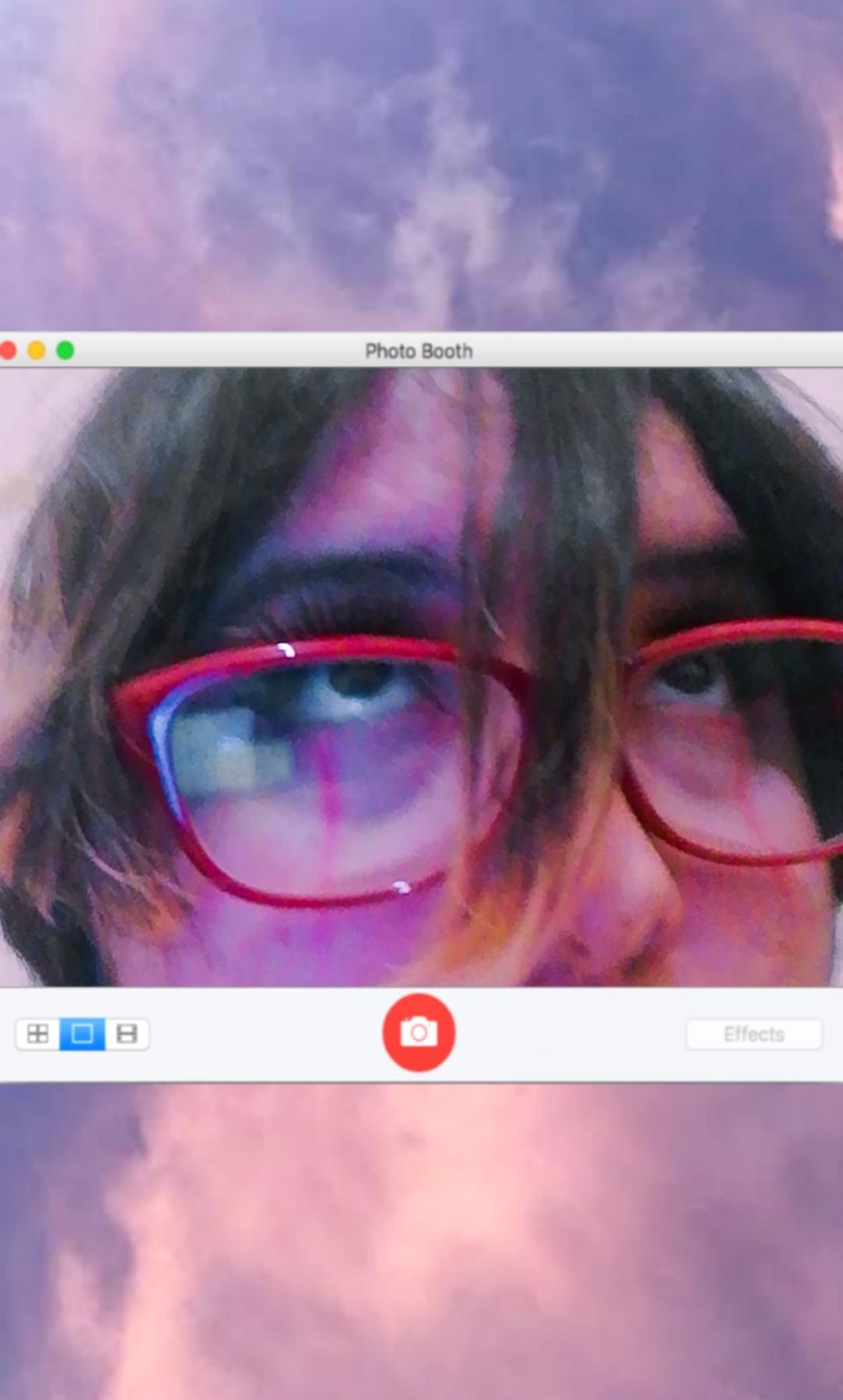Click the white glint on top glasses frame

(x=286, y=649)
